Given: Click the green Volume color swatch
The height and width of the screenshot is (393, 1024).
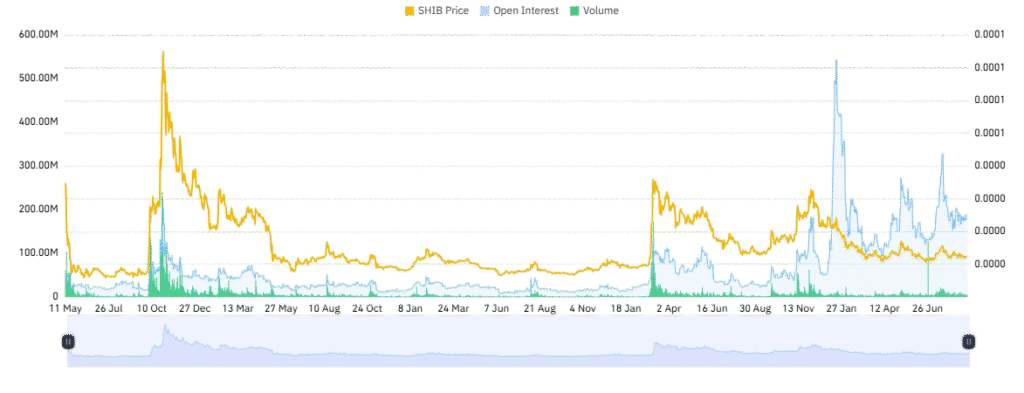Looking at the screenshot, I should click(x=575, y=10).
